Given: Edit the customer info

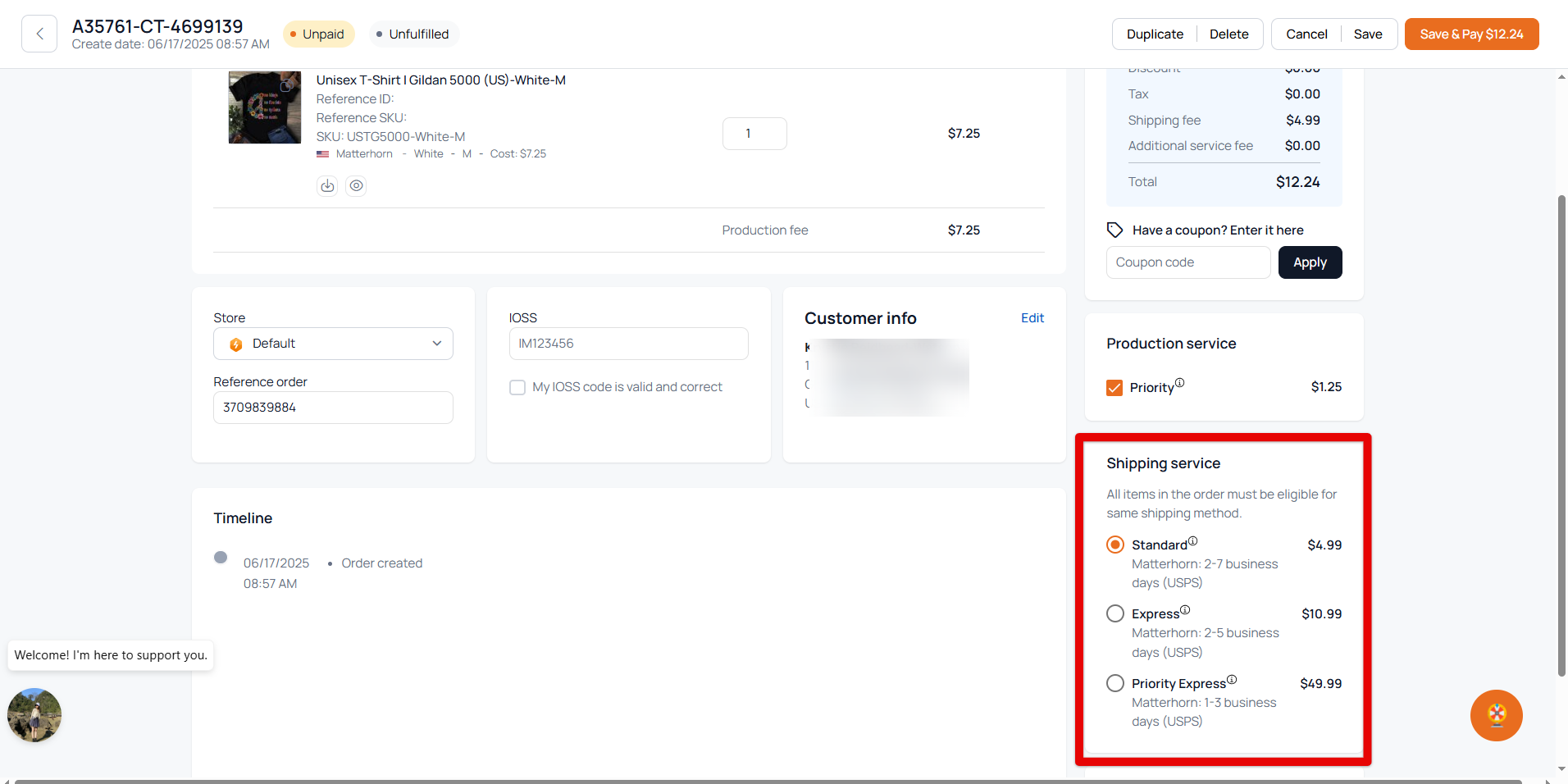Looking at the screenshot, I should point(1032,318).
